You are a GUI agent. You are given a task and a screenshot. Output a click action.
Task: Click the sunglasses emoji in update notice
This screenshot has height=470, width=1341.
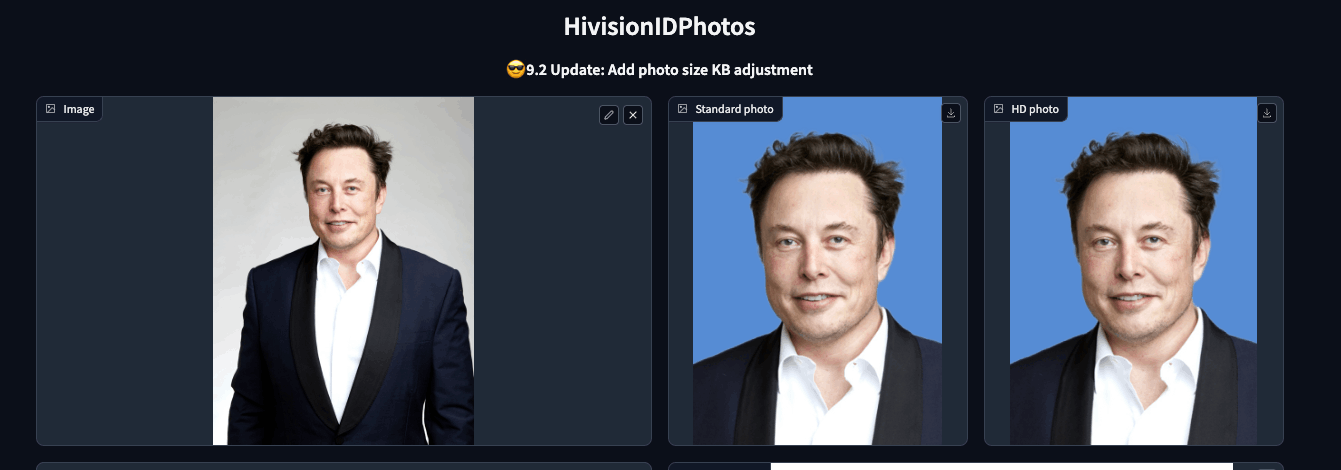click(516, 69)
